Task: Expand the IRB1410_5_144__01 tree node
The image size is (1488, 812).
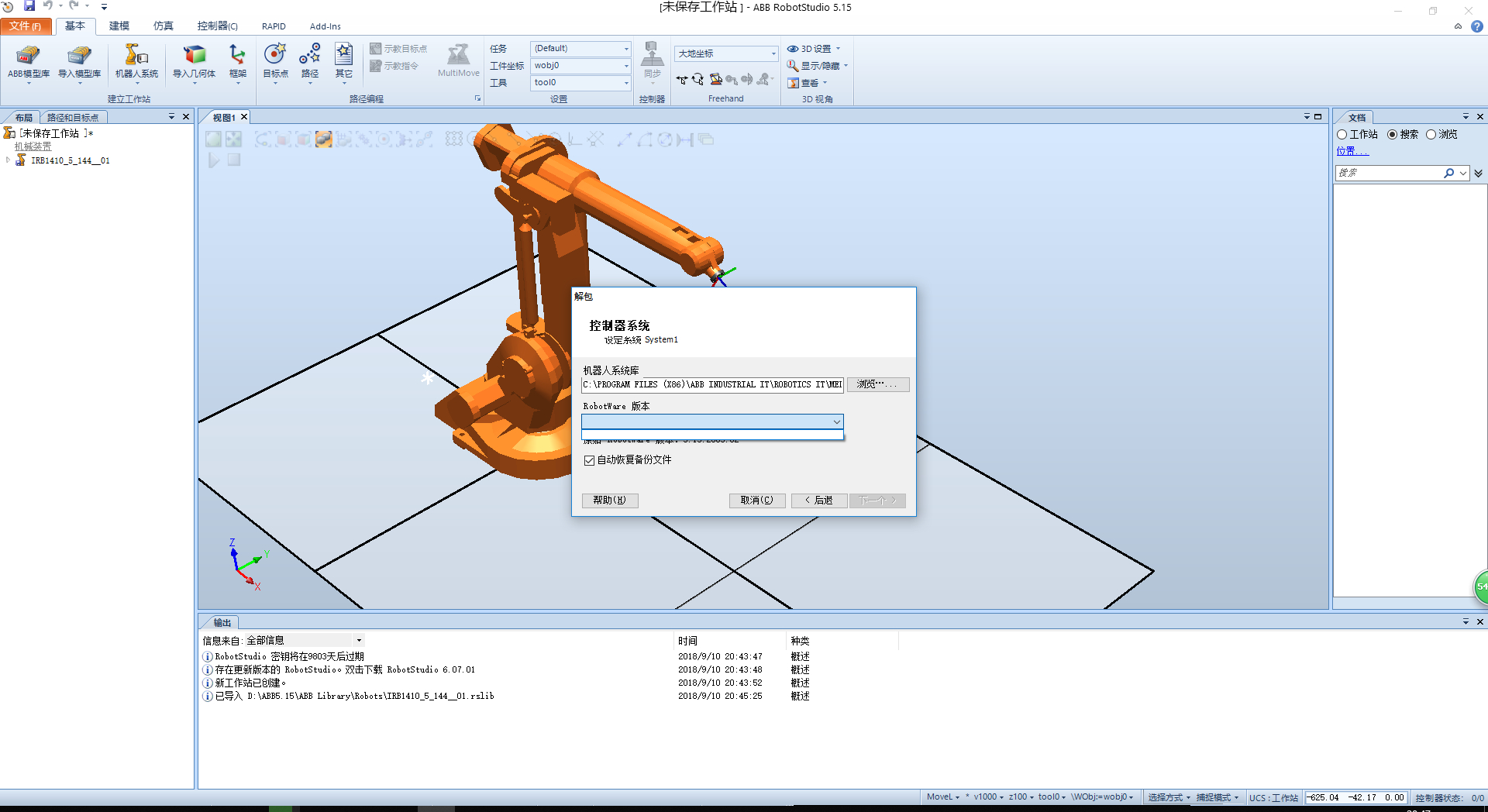Action: click(8, 160)
